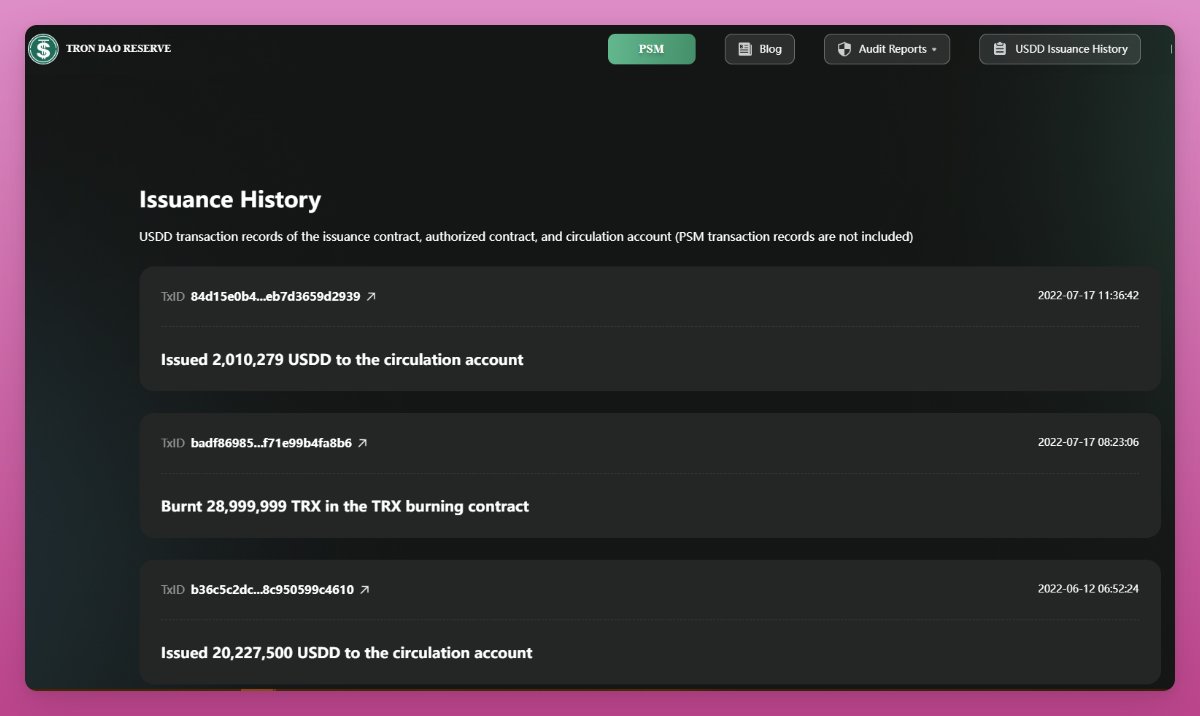Click the timestamp 2022-06-12 06:52:24

[1088, 589]
